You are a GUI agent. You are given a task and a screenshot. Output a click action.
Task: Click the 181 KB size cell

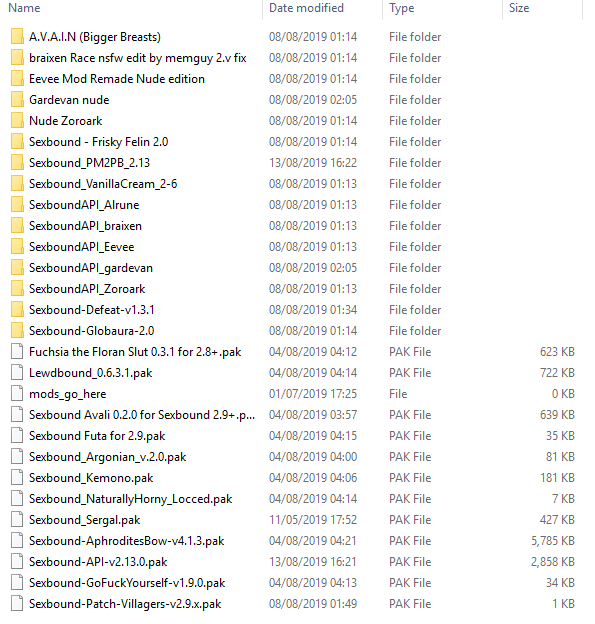557,478
